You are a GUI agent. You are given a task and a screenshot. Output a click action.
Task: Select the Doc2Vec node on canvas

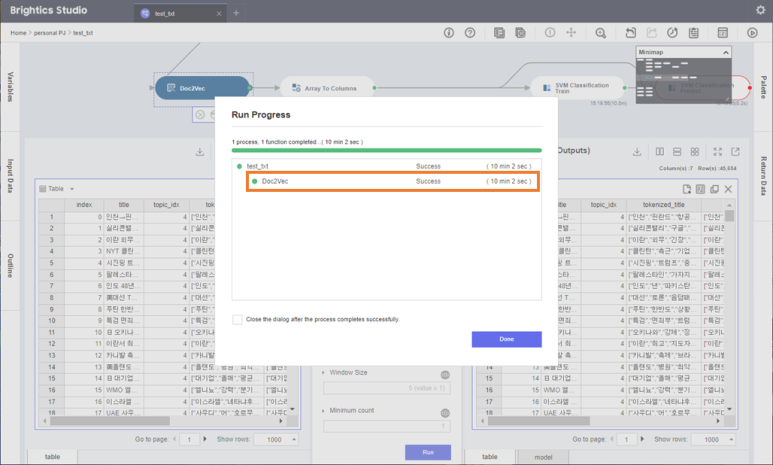point(202,88)
